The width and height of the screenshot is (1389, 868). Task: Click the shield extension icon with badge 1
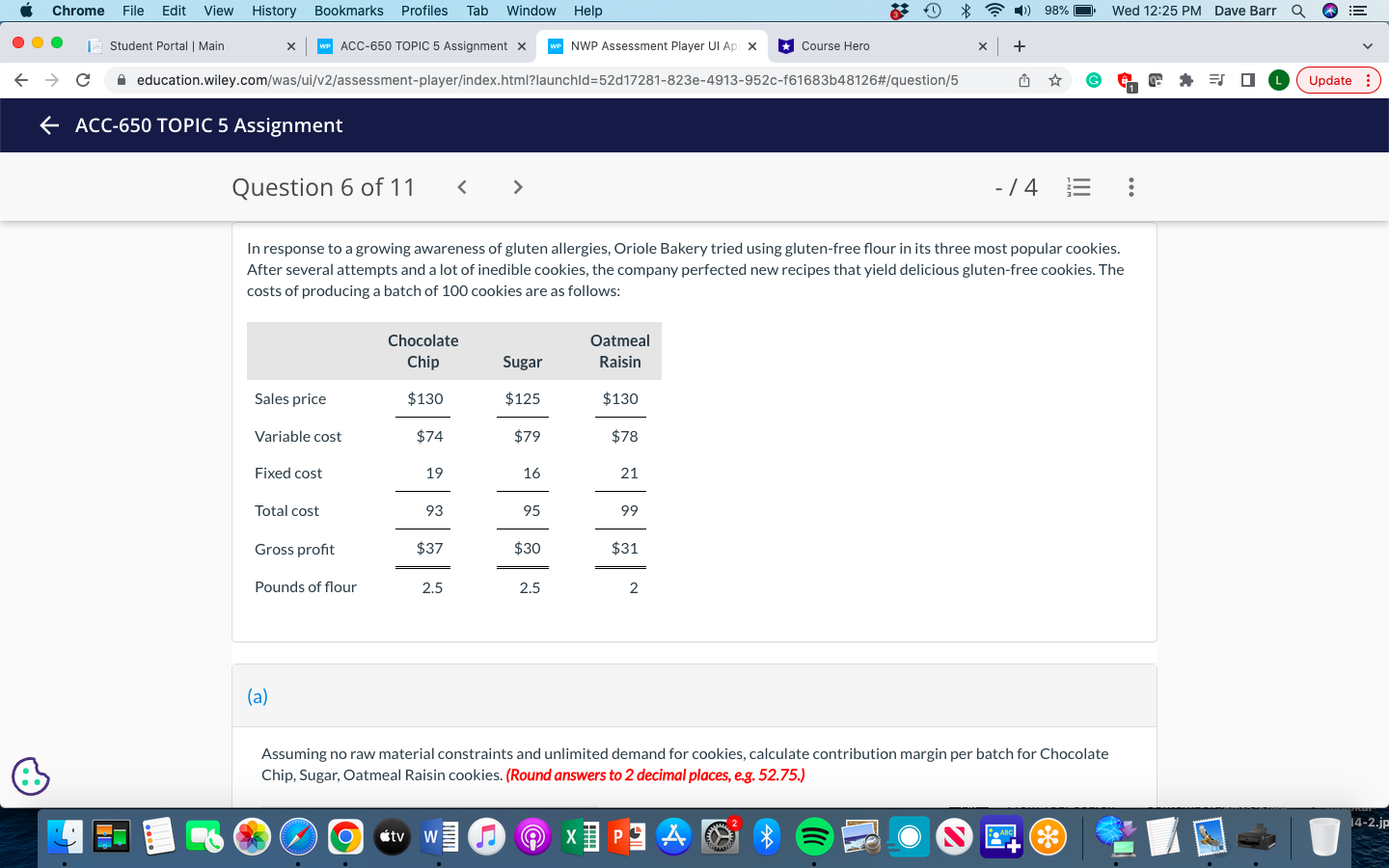(1122, 80)
